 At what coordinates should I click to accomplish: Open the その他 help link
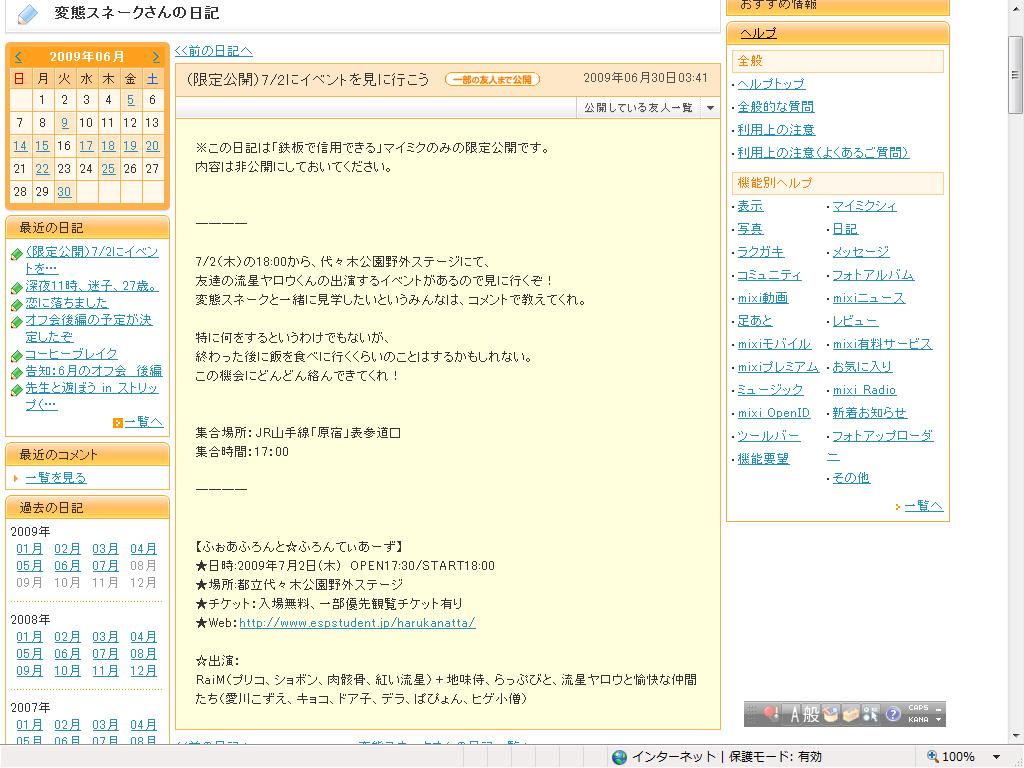coord(851,478)
